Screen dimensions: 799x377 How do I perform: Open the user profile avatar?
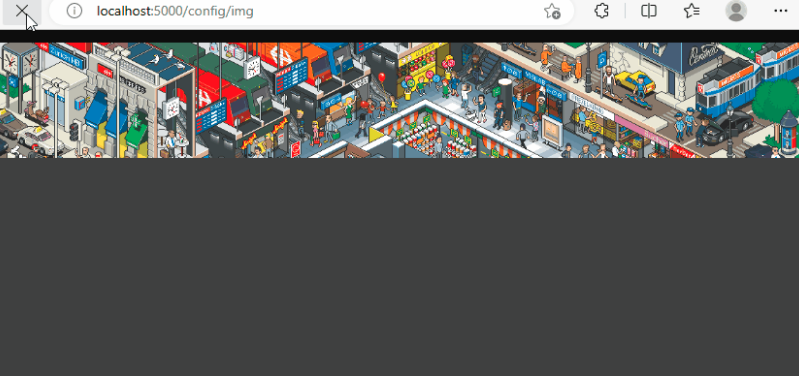(x=736, y=11)
